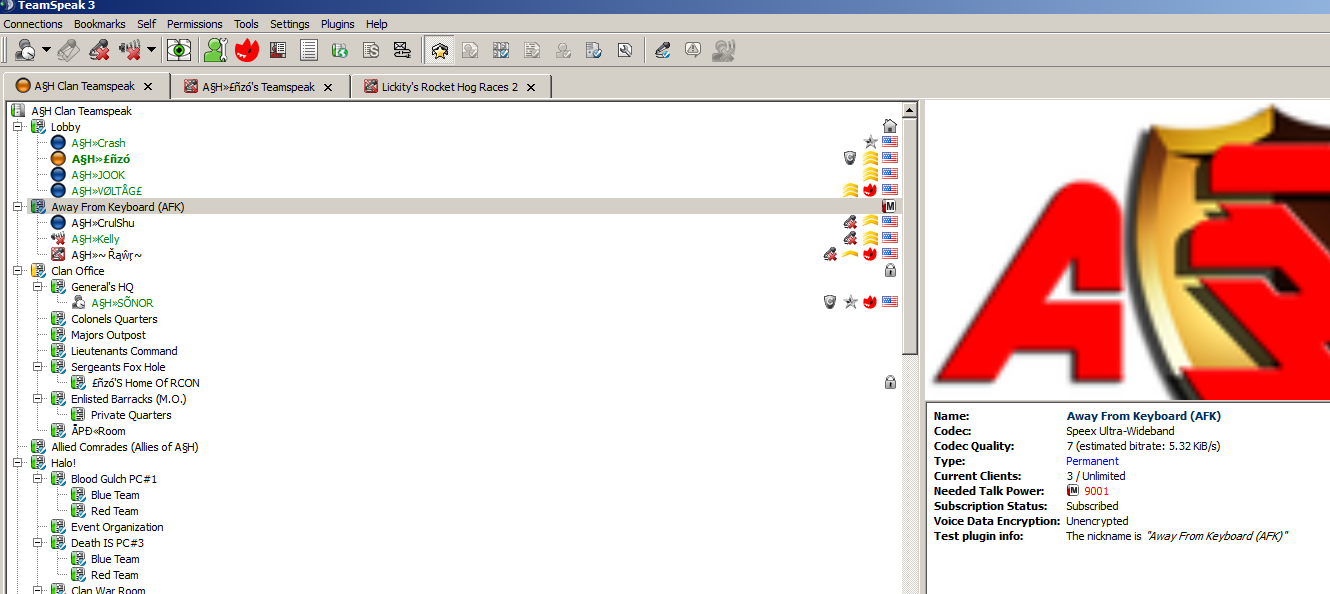Viewport: 1330px width, 594px height.
Task: Open the green contacts figure with wrench icon
Action: [x=215, y=49]
